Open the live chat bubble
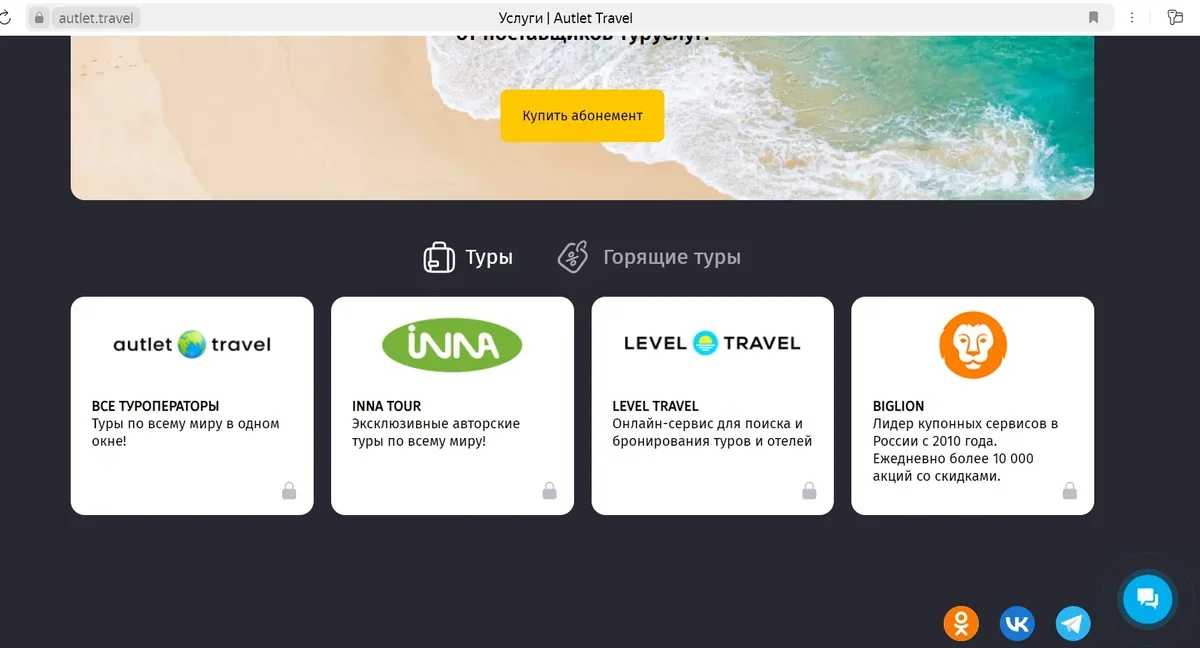 (1147, 599)
